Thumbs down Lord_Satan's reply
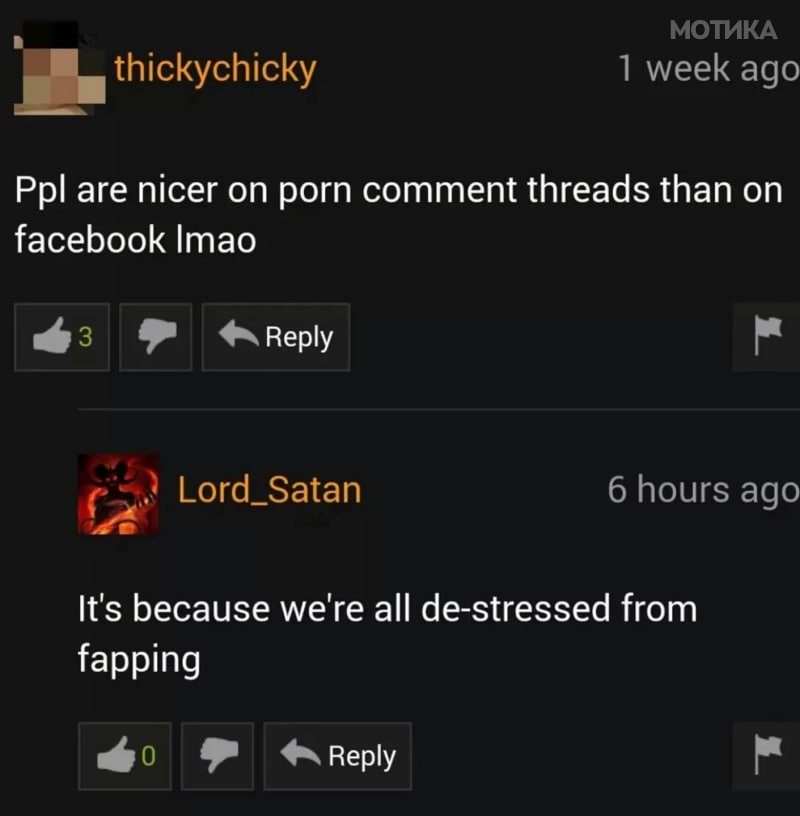Viewport: 800px width, 816px height. (x=218, y=756)
